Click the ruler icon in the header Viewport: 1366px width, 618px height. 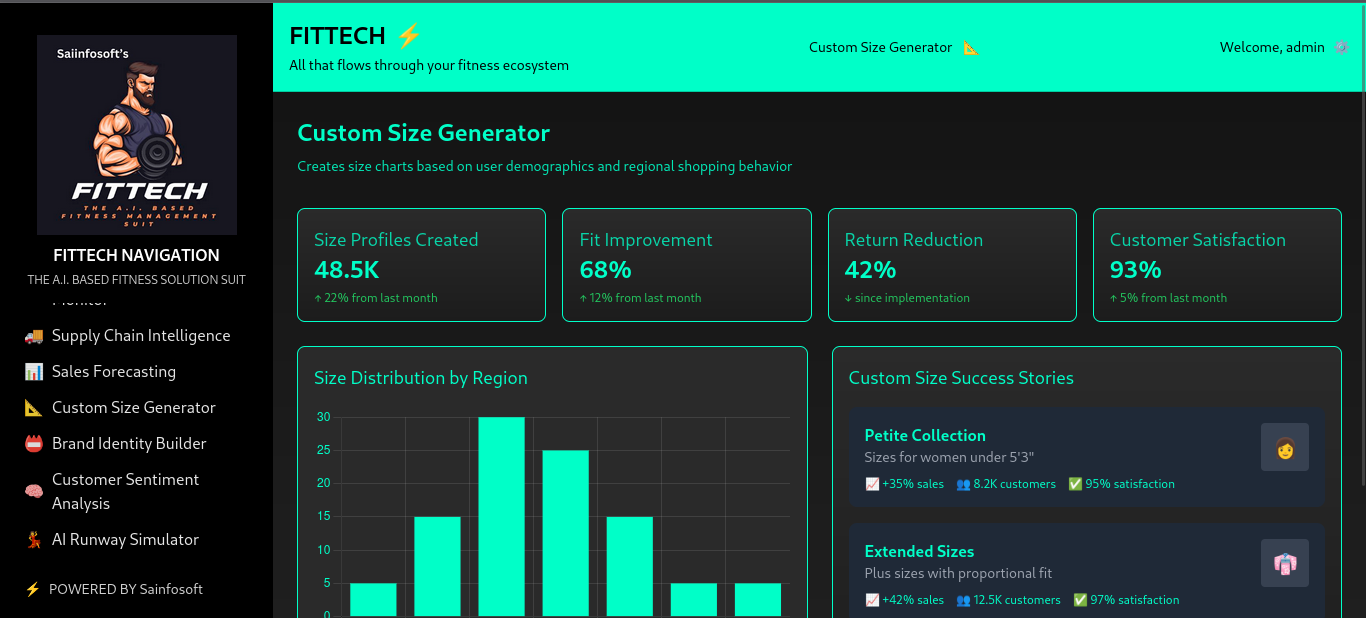click(x=970, y=47)
